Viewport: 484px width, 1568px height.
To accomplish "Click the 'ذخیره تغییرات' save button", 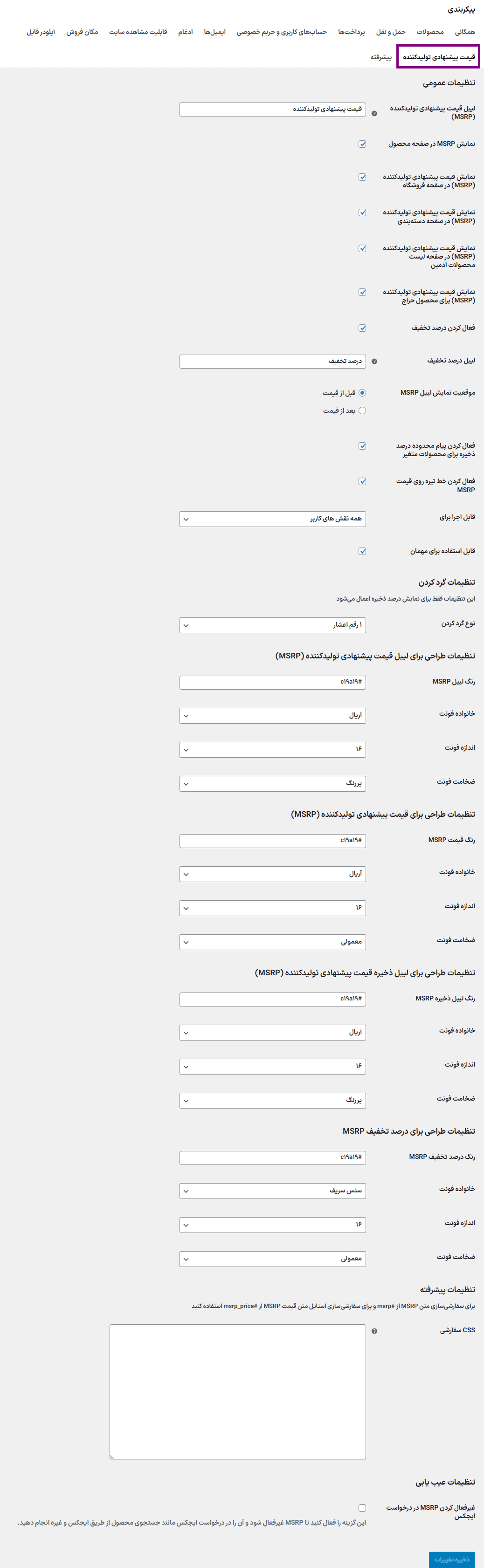I will point(451,1559).
